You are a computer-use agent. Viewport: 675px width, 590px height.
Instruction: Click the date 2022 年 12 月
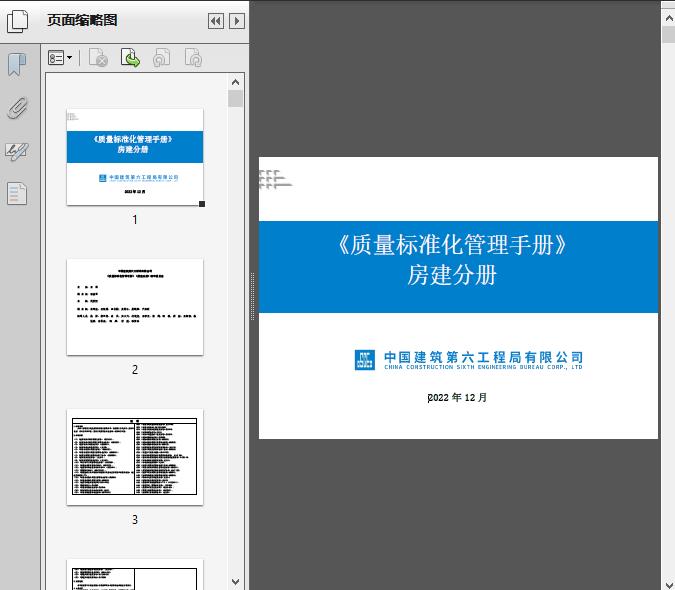457,397
